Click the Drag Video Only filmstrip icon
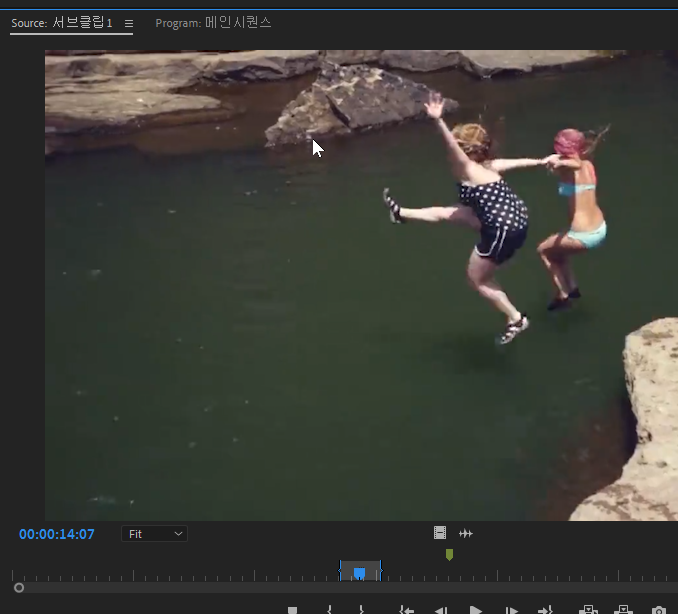The width and height of the screenshot is (678, 614). point(440,534)
